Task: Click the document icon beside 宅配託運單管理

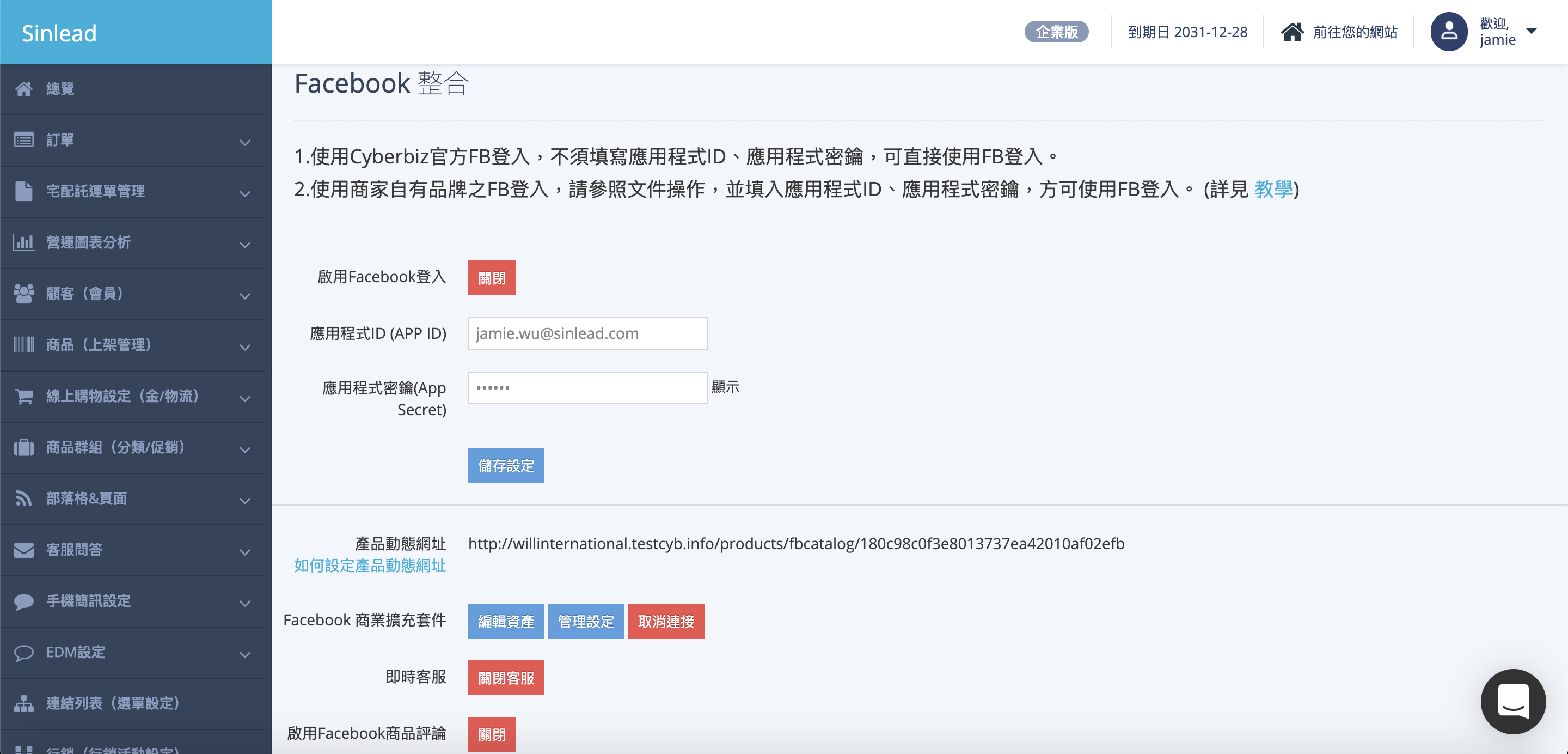Action: point(24,191)
